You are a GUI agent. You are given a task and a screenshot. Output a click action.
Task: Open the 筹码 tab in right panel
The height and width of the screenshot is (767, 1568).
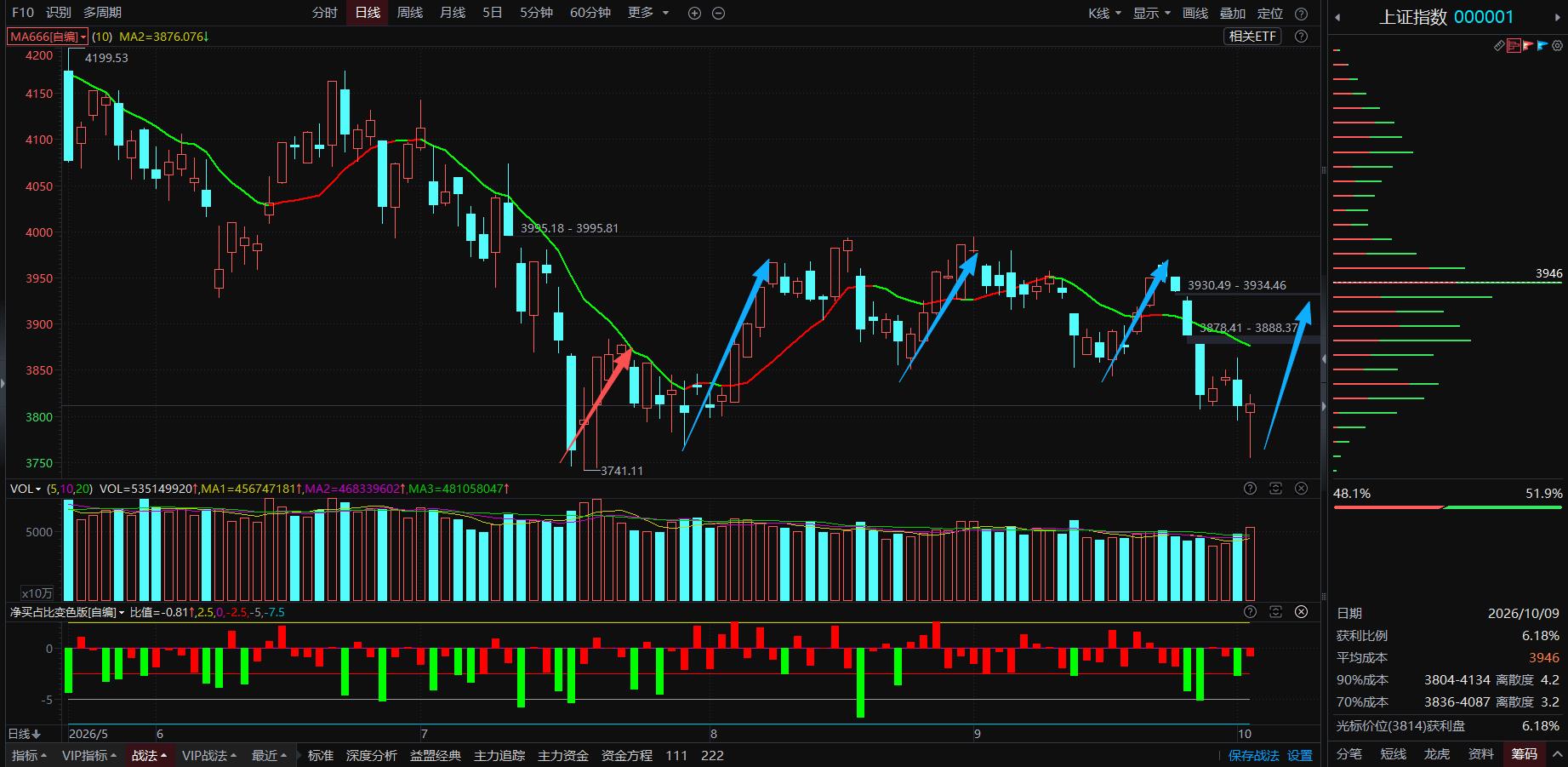1524,753
